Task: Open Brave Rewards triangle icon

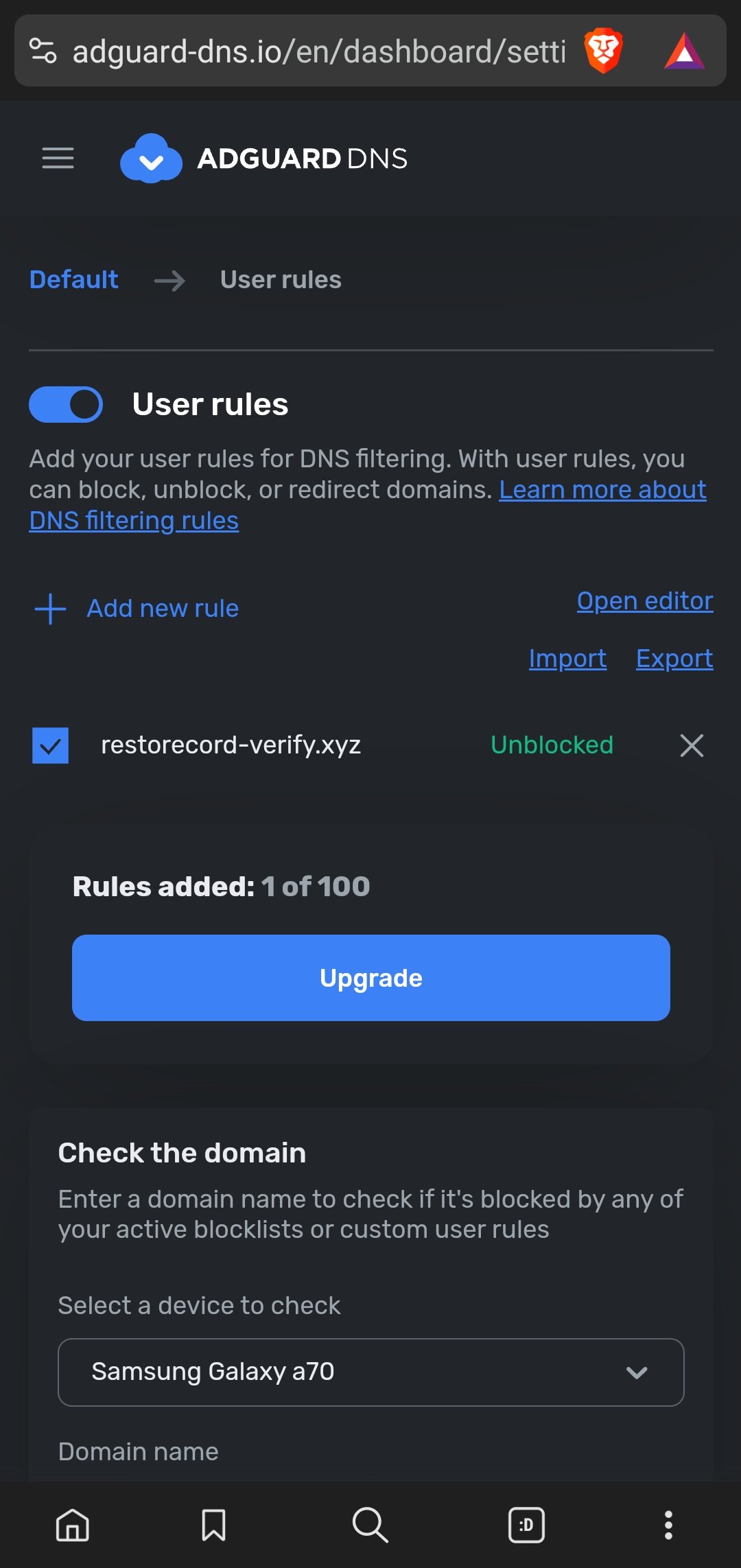Action: pyautogui.click(x=685, y=51)
